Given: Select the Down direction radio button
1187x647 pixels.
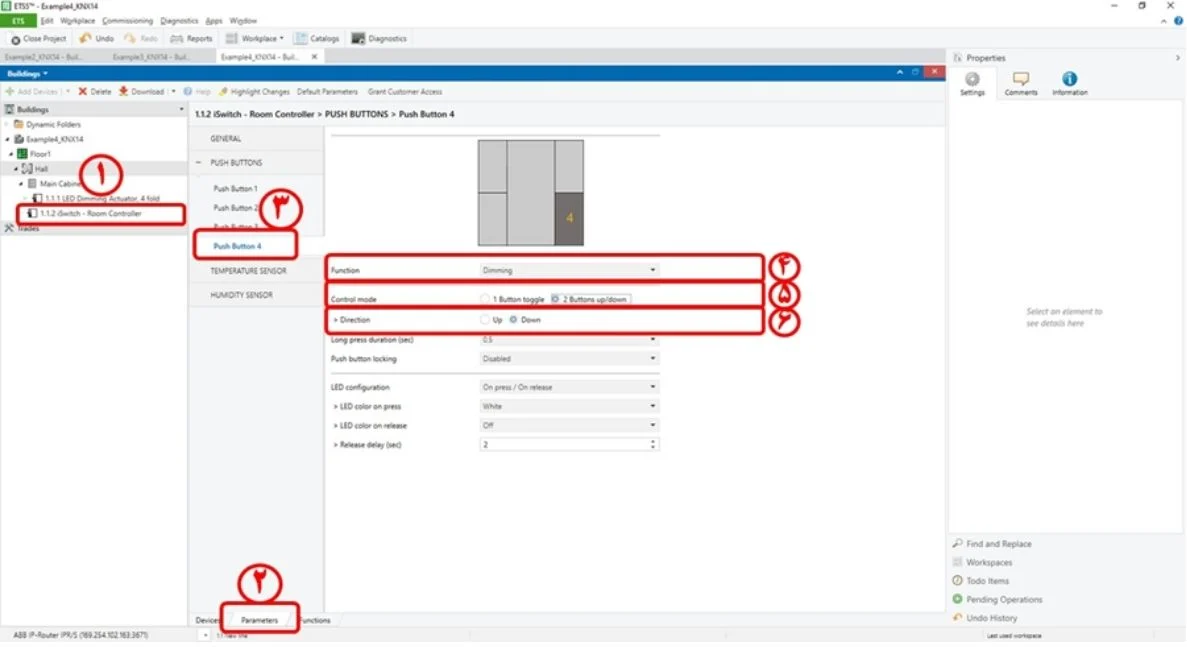Looking at the screenshot, I should 513,320.
